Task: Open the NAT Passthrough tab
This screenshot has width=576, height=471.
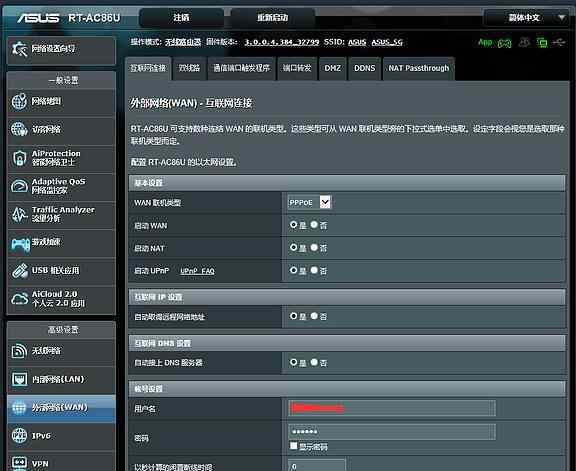Action: coord(419,68)
